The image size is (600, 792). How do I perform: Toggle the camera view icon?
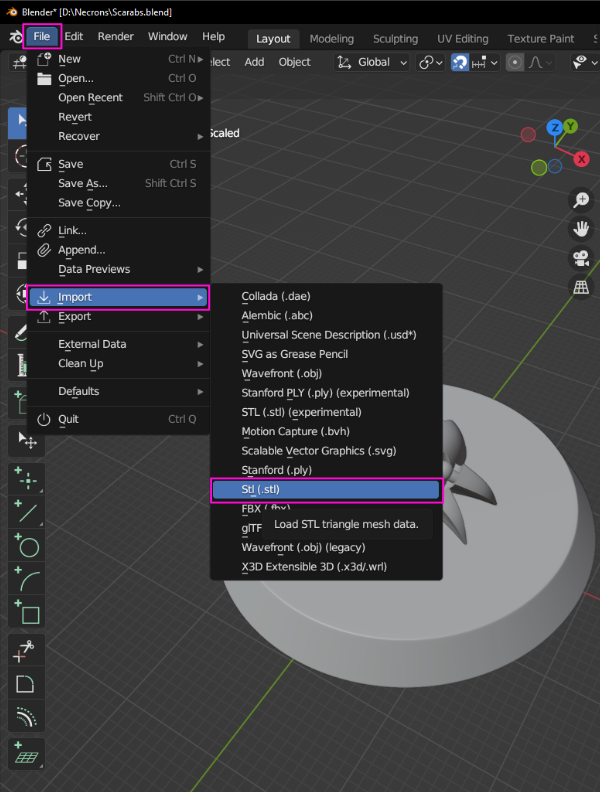580,258
